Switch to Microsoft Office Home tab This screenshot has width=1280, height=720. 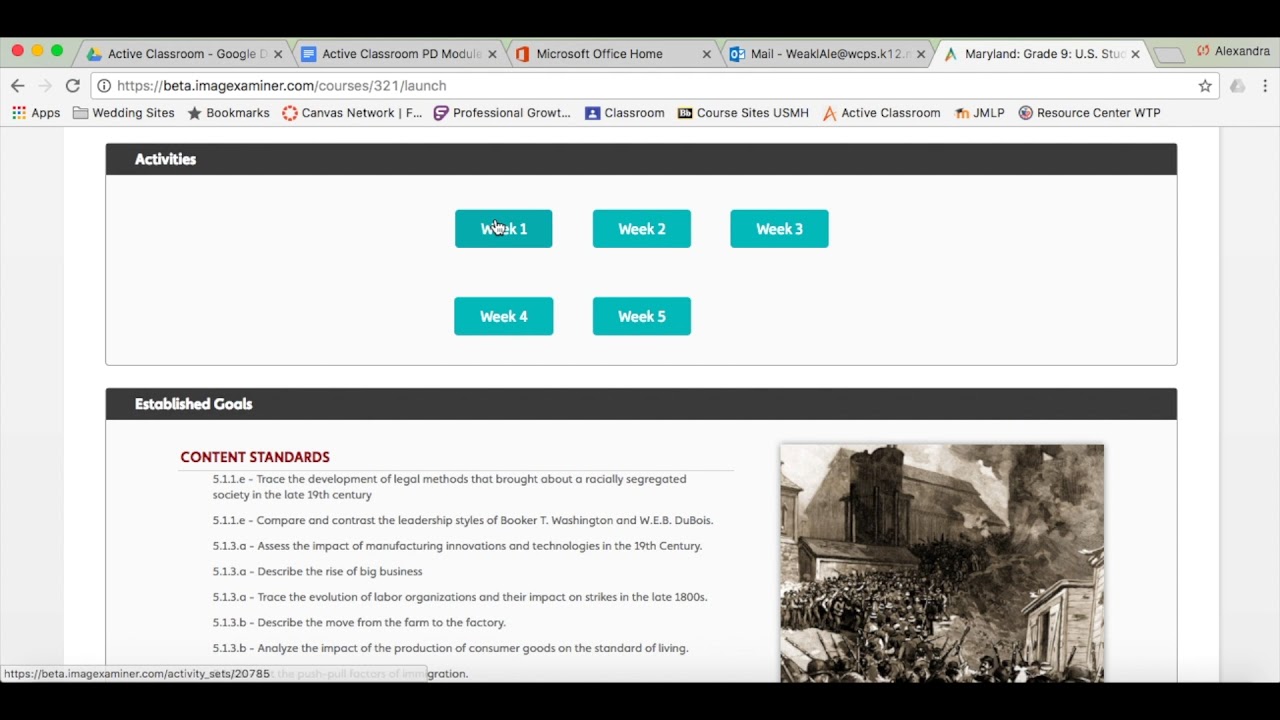tap(613, 54)
